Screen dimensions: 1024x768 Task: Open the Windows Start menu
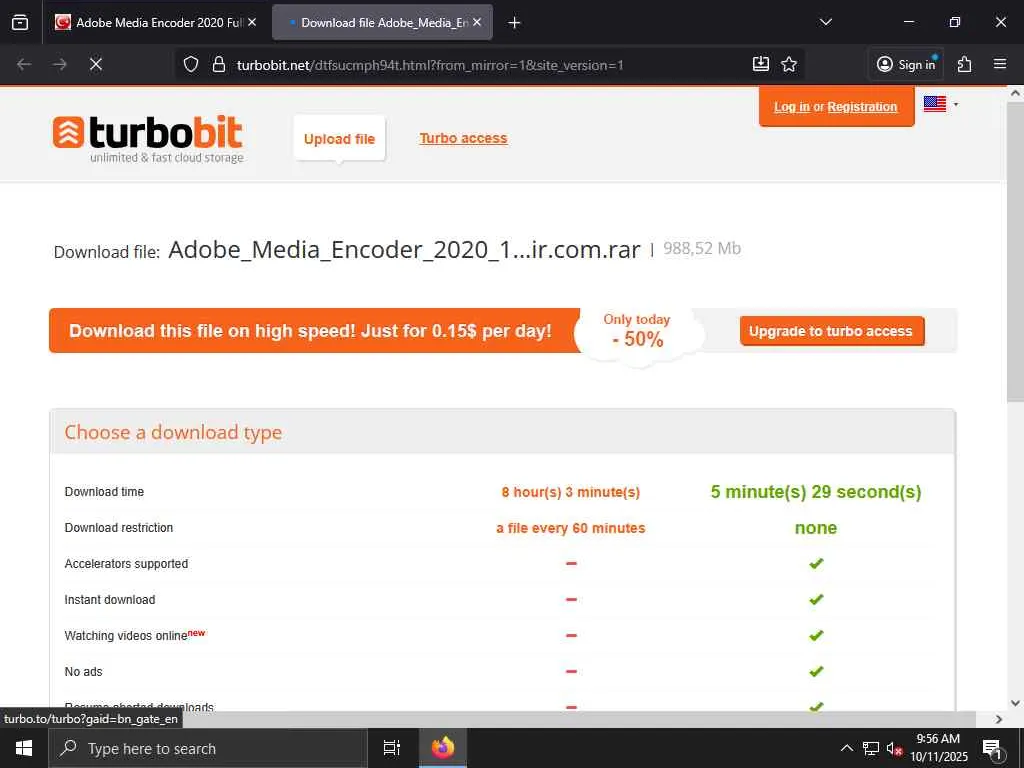(x=24, y=748)
